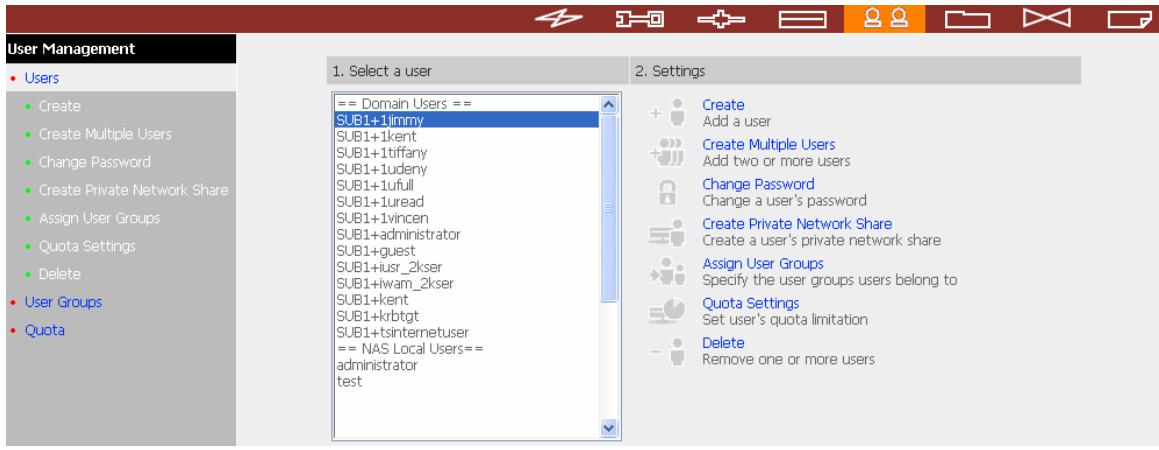Open the note-shaped logs icon in top bar
The width and height of the screenshot is (1159, 450).
click(x=1130, y=19)
